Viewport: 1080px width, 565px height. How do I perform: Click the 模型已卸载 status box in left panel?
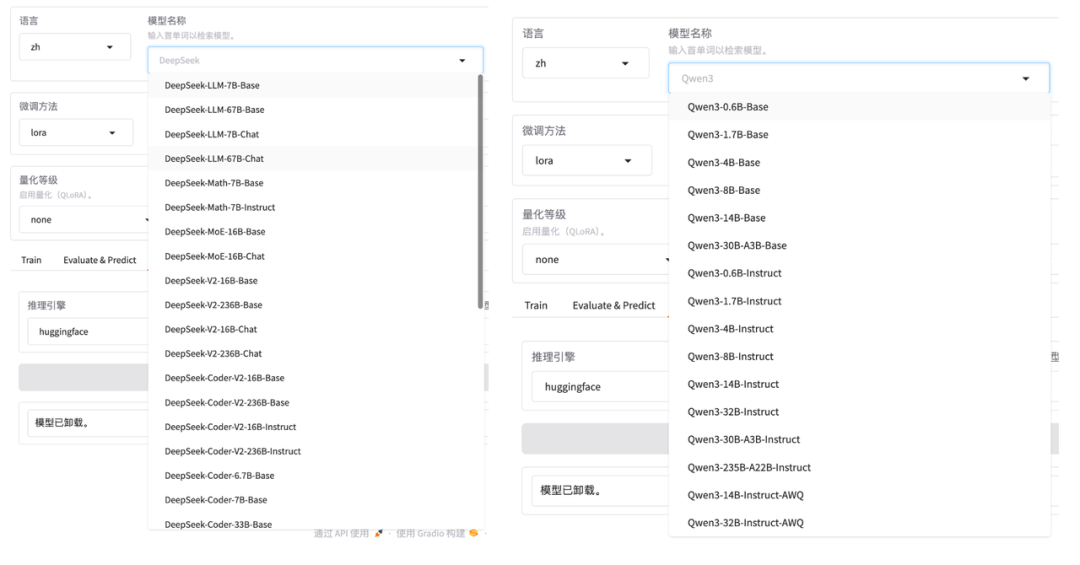(87, 422)
